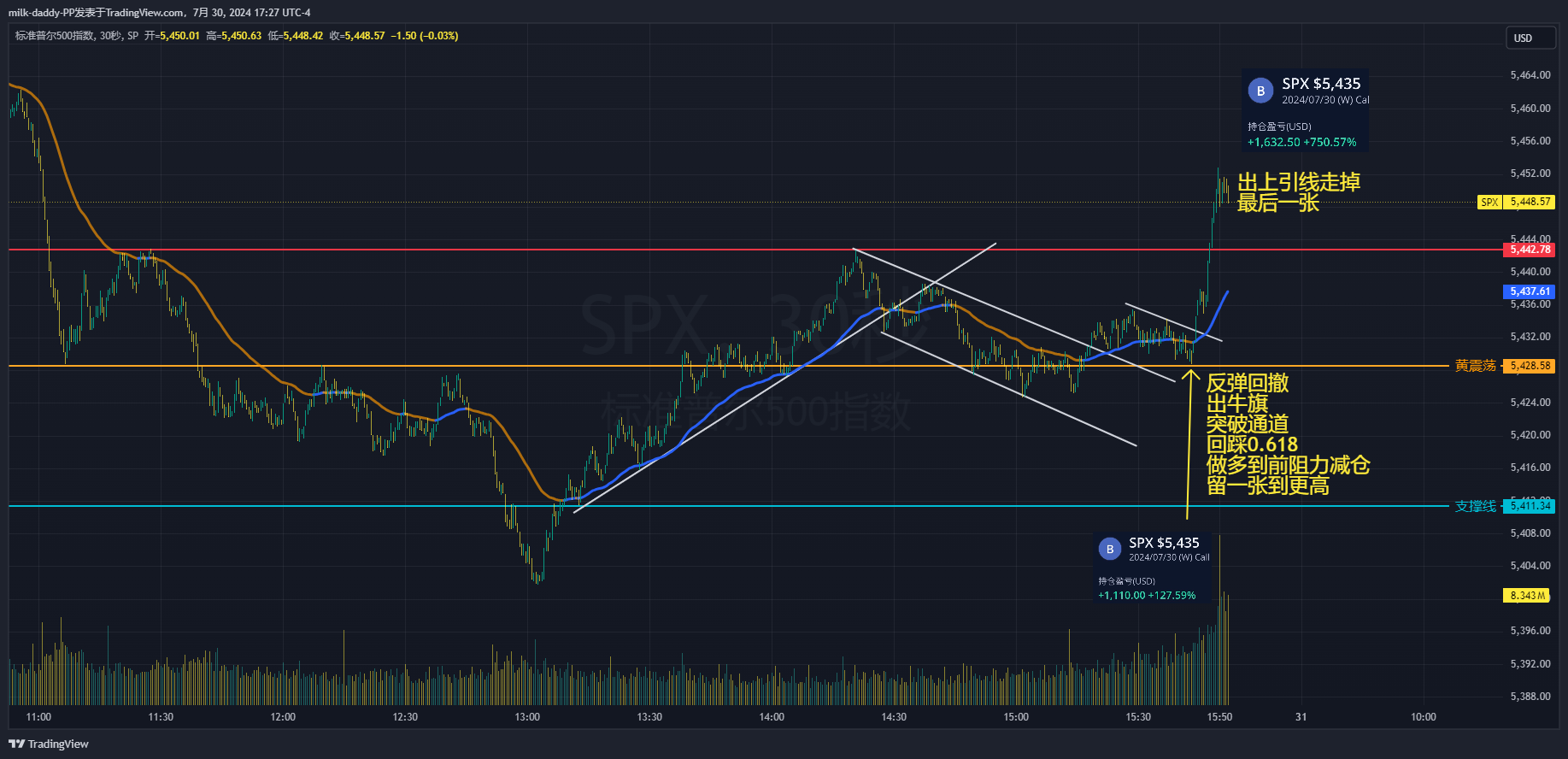Click the +750.57% profit text in position card
The width and height of the screenshot is (1568, 759).
(1330, 143)
